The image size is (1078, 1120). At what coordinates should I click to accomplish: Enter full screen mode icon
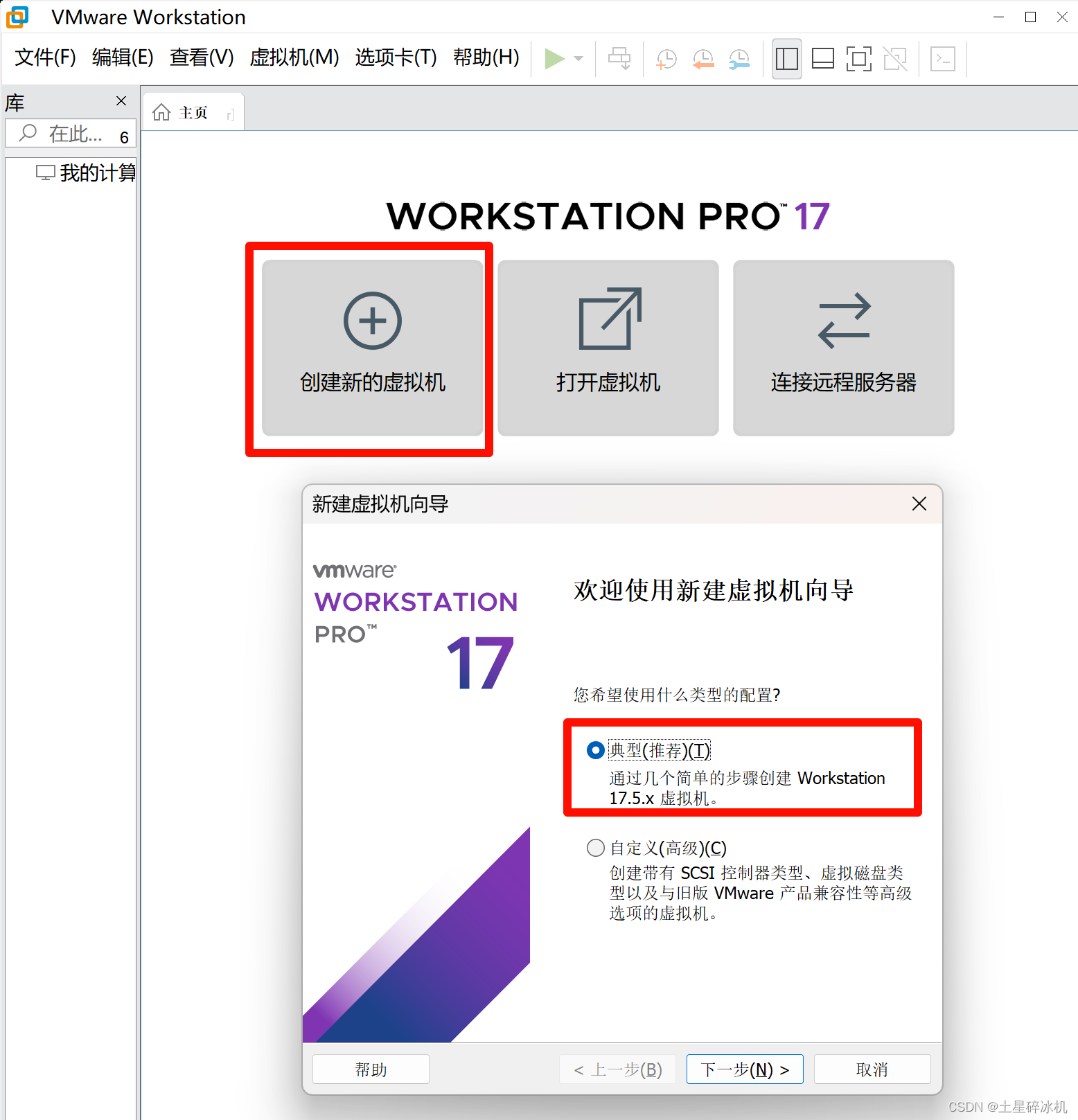pyautogui.click(x=859, y=59)
